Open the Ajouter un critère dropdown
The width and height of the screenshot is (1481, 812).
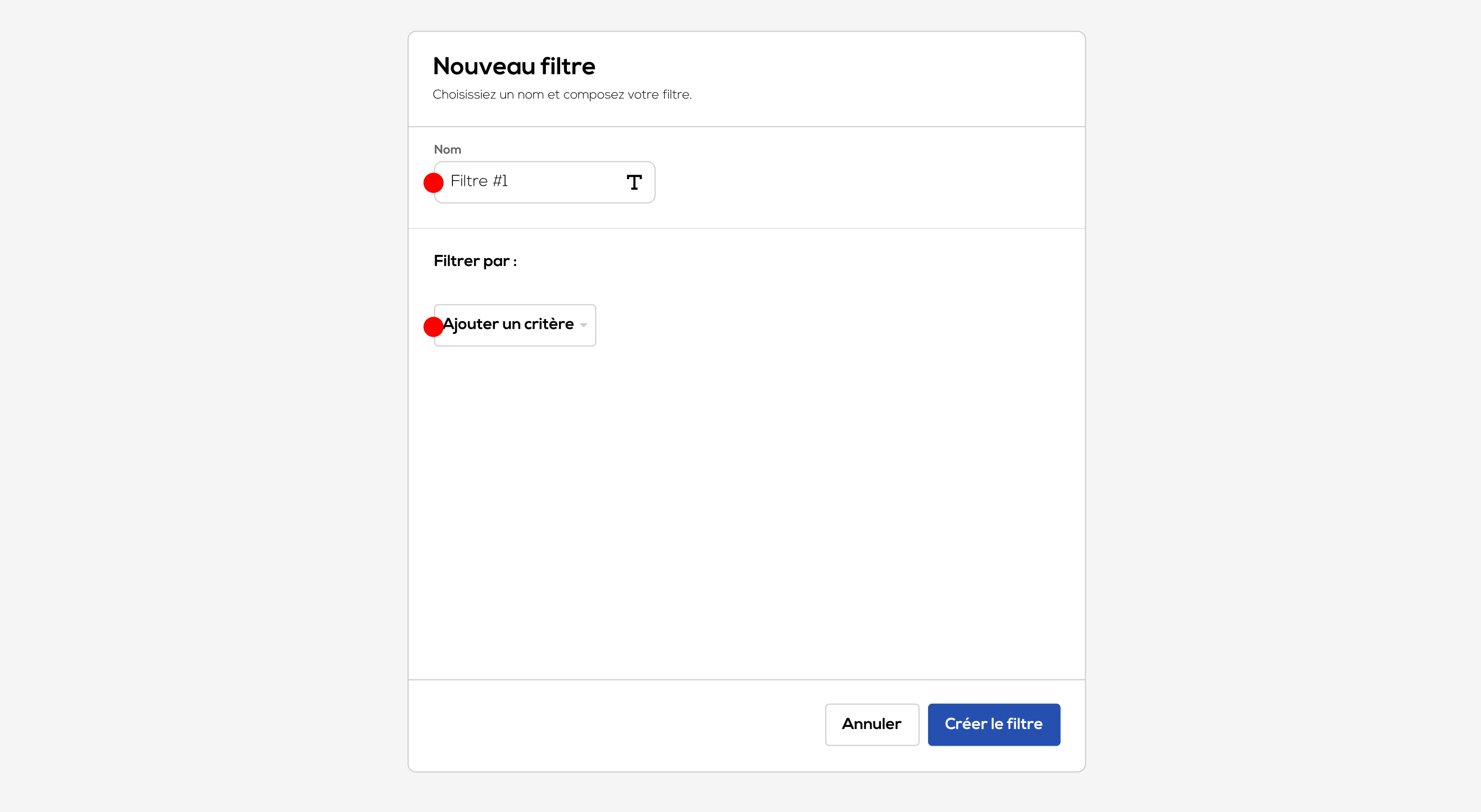tap(514, 325)
